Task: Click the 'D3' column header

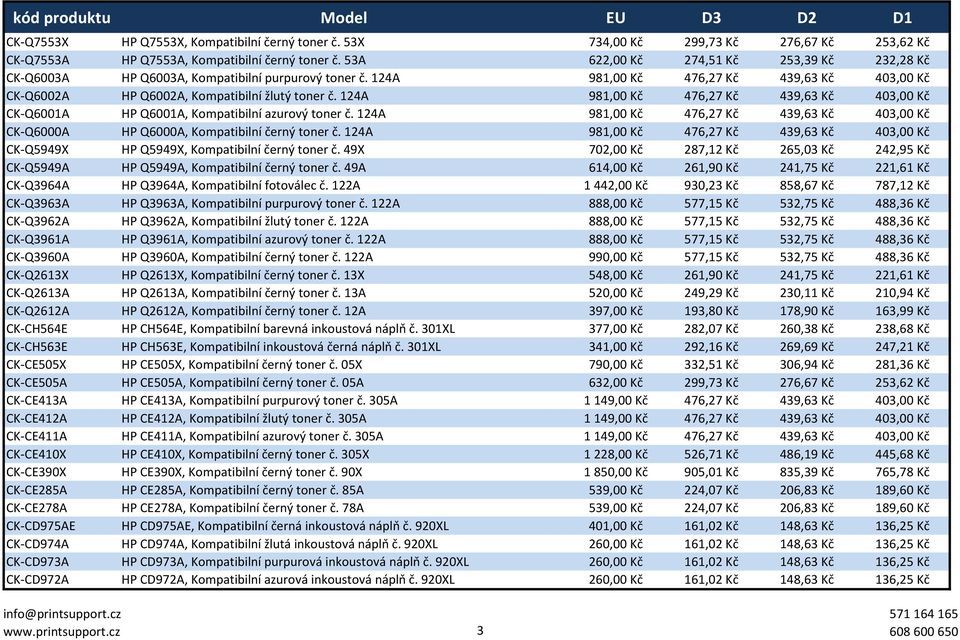Action: pos(711,18)
